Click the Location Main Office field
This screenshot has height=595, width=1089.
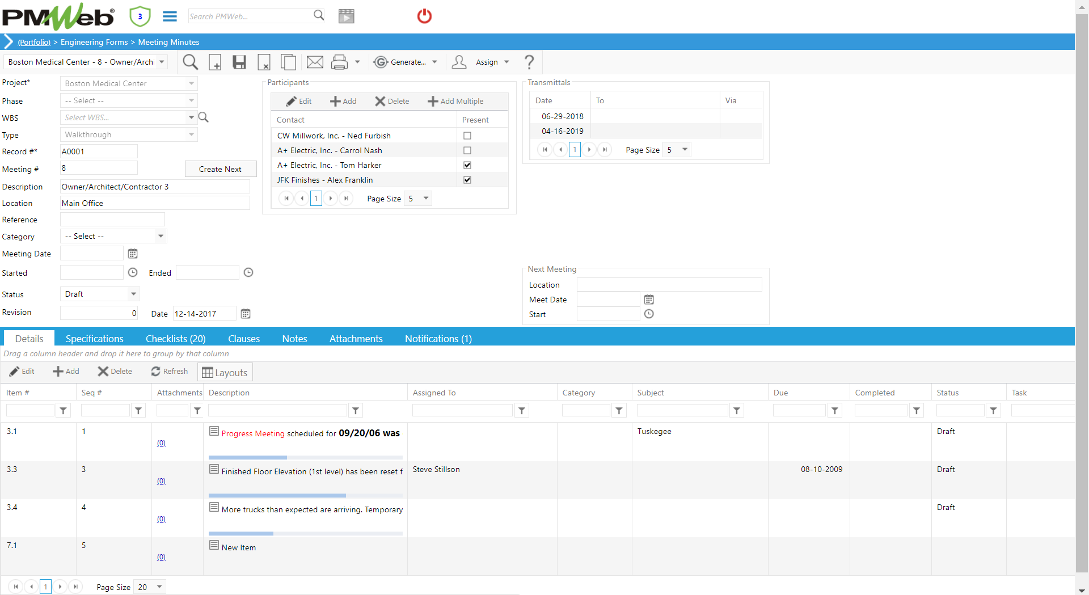[154, 203]
